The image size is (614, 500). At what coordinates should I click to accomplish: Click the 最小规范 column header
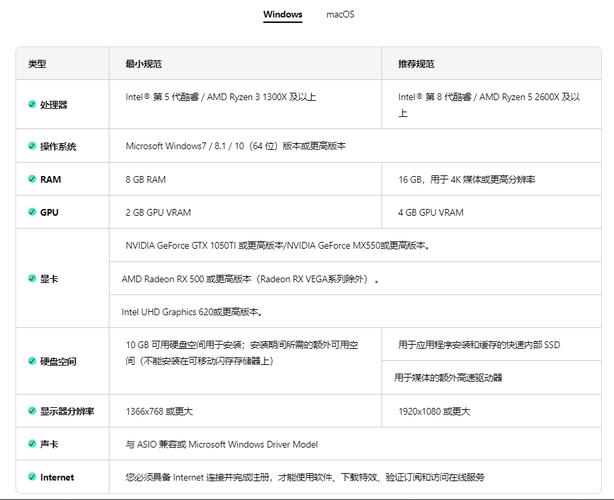coord(144,64)
